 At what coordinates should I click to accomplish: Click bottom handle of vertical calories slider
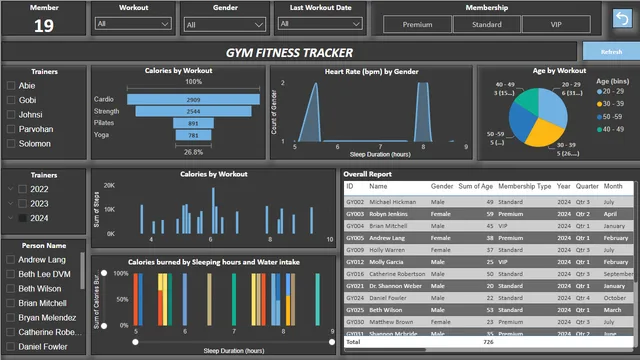[104, 326]
